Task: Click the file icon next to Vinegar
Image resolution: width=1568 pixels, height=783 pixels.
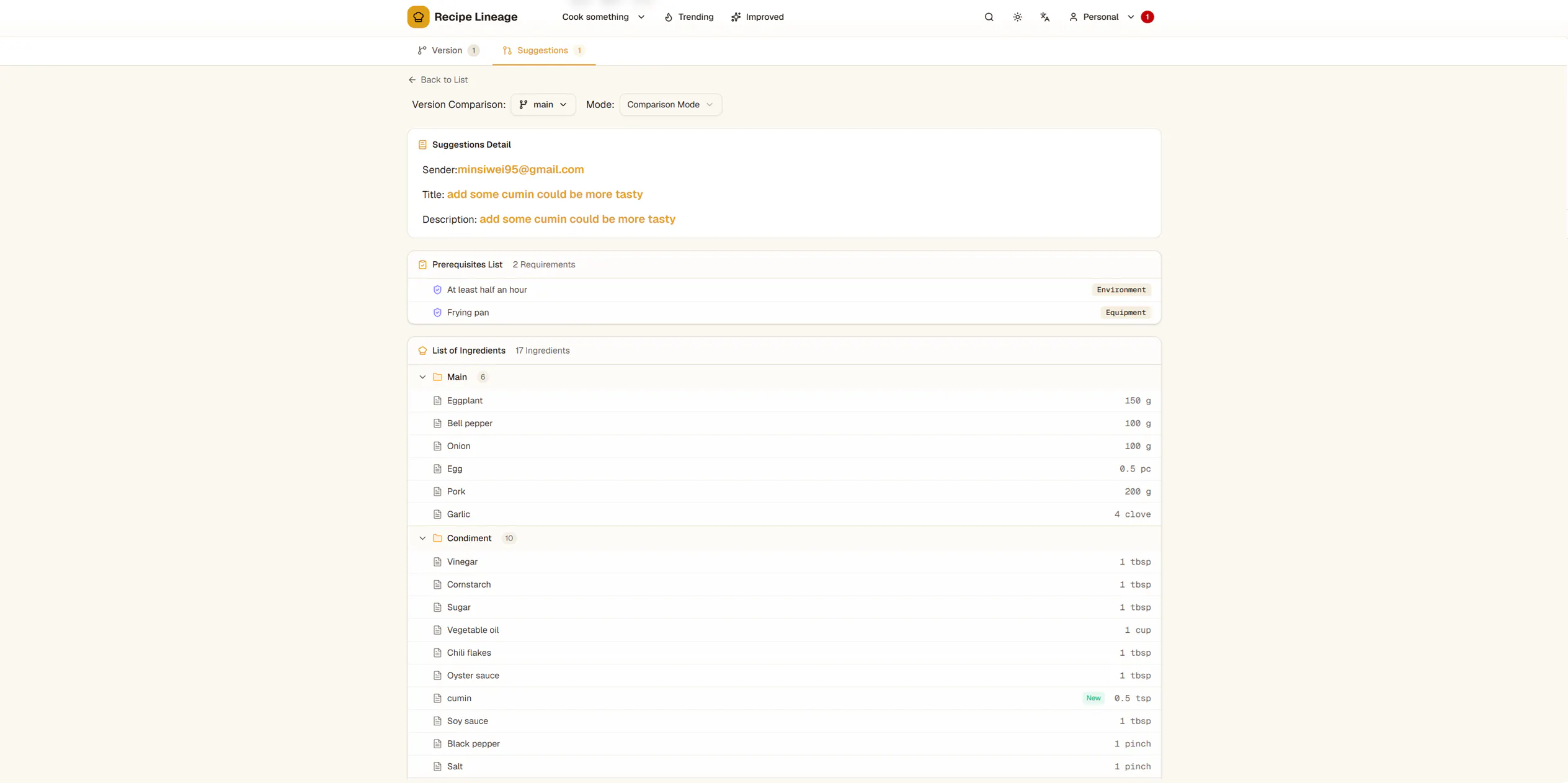Action: [437, 562]
